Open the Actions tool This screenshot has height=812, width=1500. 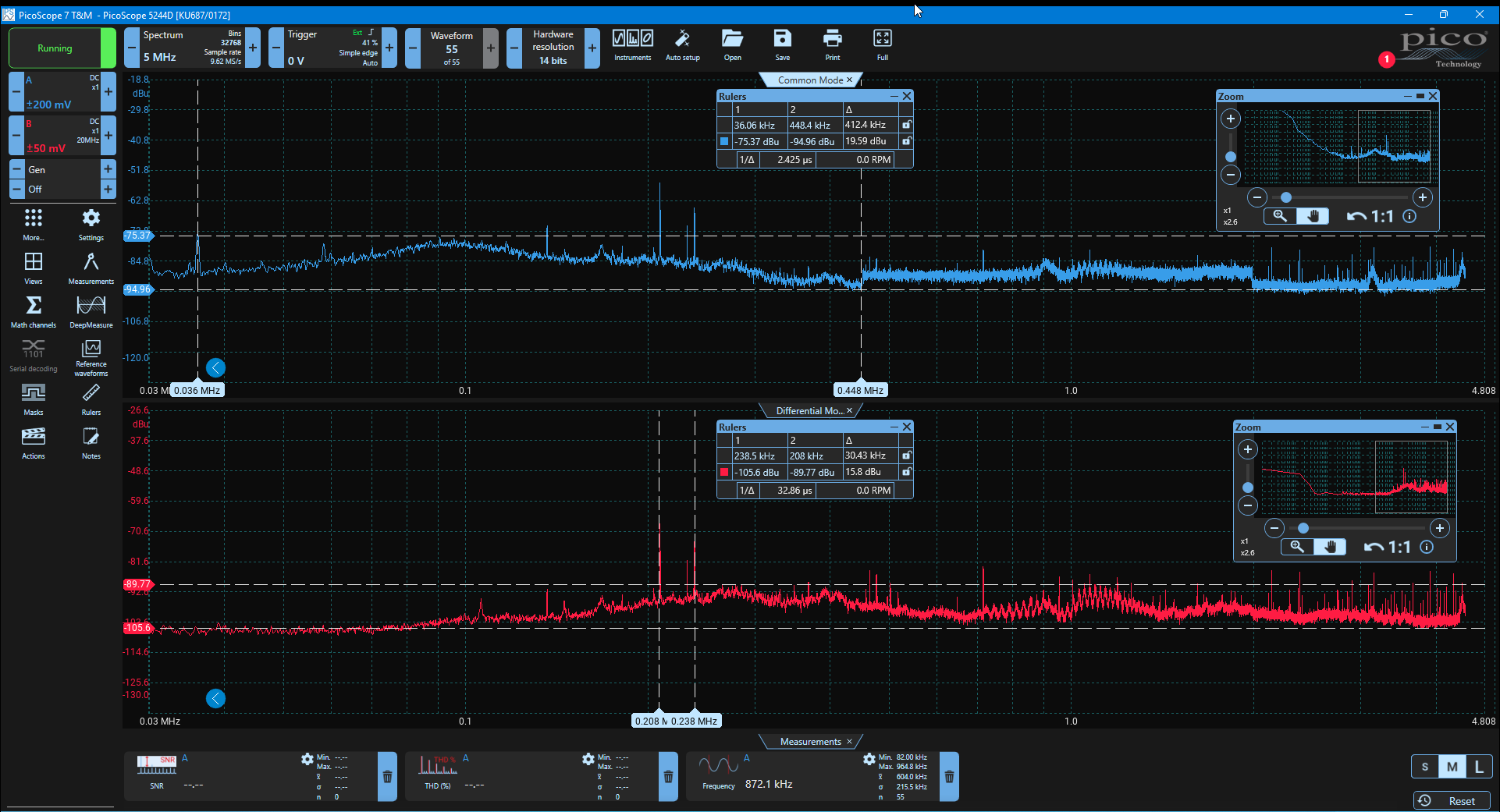click(x=34, y=443)
